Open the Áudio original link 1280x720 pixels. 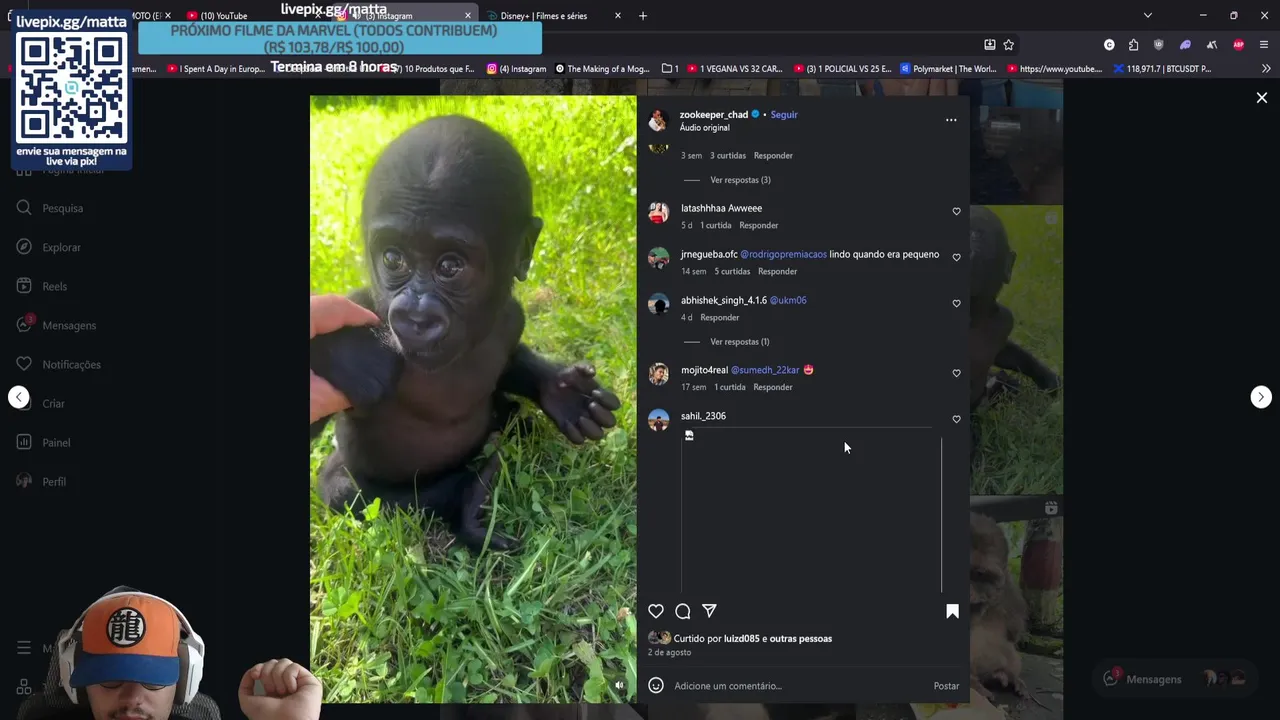point(705,128)
